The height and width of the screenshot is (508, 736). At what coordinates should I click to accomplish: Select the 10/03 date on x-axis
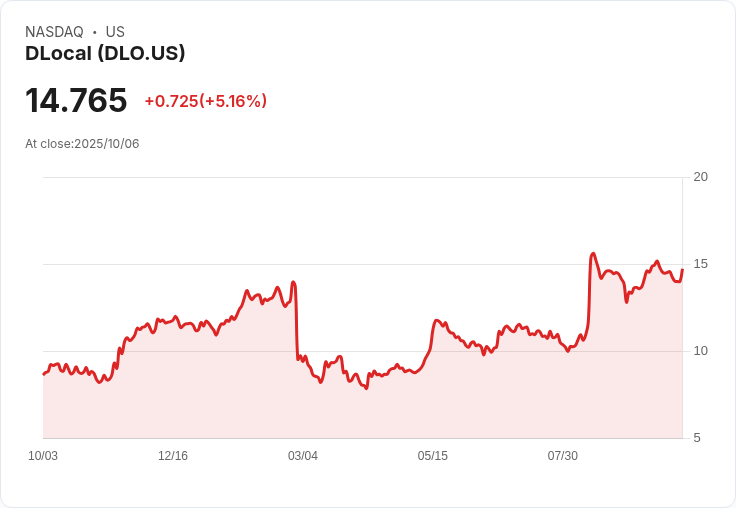(x=43, y=456)
